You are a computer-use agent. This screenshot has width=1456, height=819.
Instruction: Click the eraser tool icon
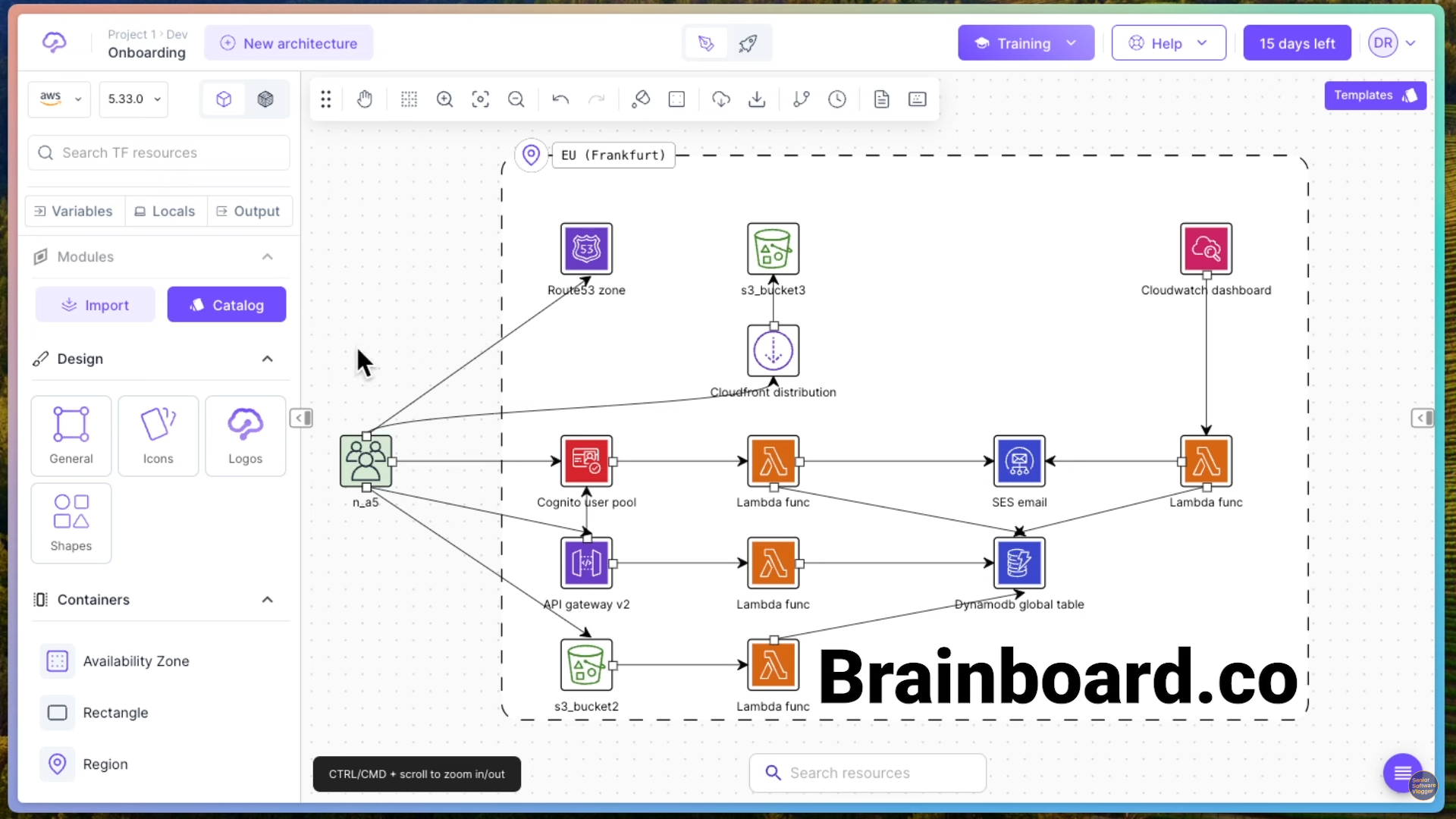pyautogui.click(x=641, y=99)
